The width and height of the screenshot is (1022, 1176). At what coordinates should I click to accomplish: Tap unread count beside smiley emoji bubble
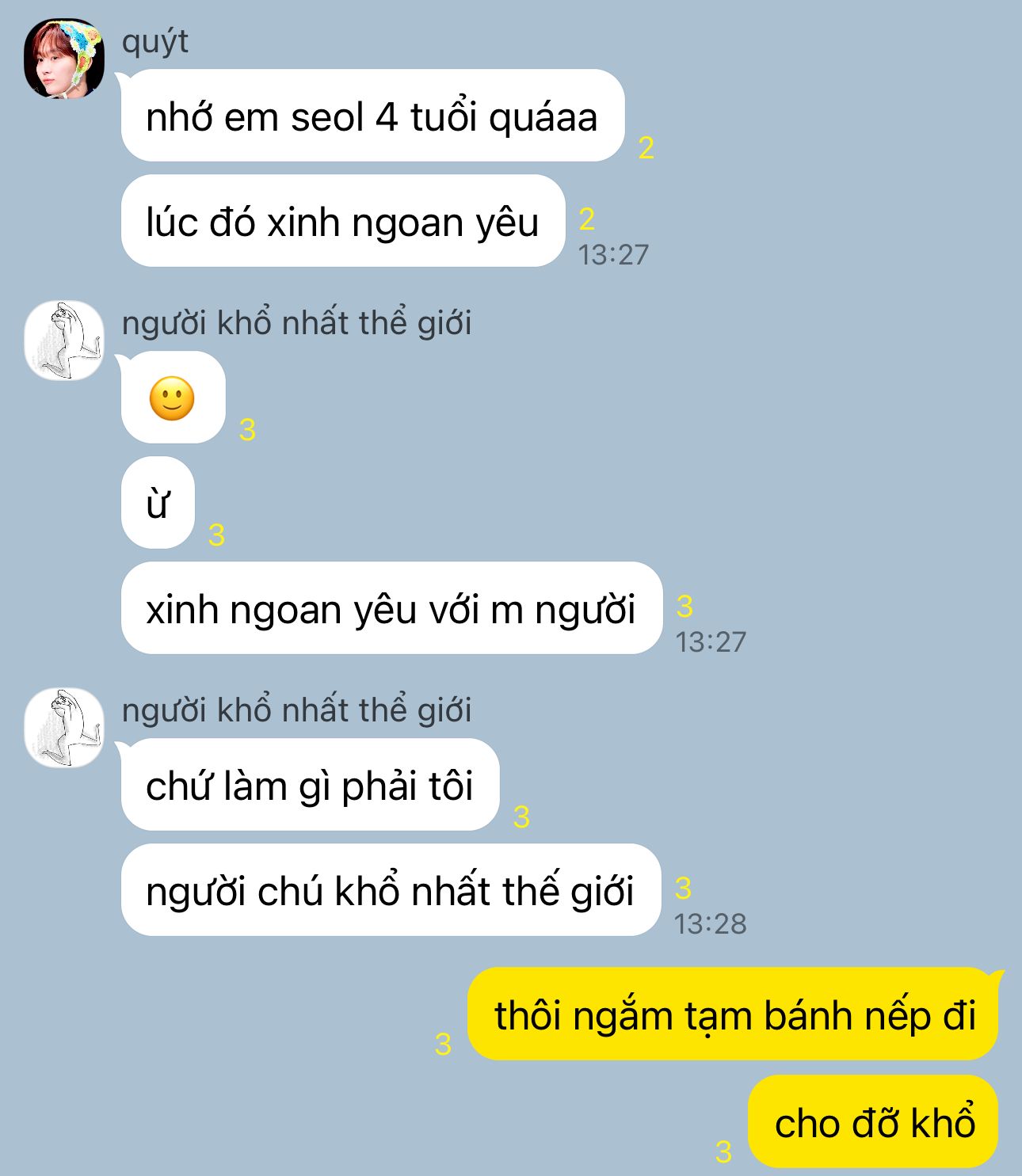click(247, 430)
